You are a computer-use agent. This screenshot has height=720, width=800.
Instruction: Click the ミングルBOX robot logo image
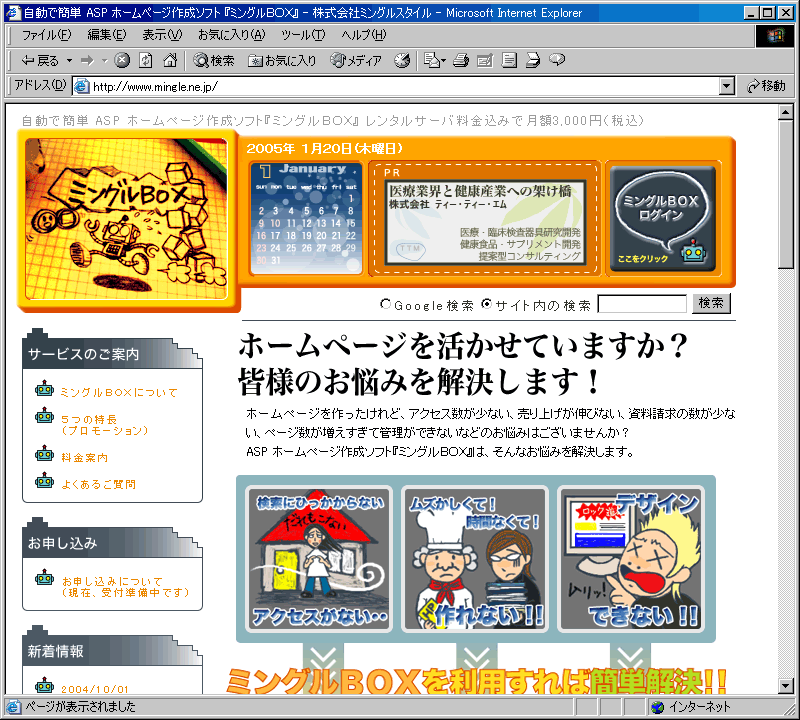(126, 218)
